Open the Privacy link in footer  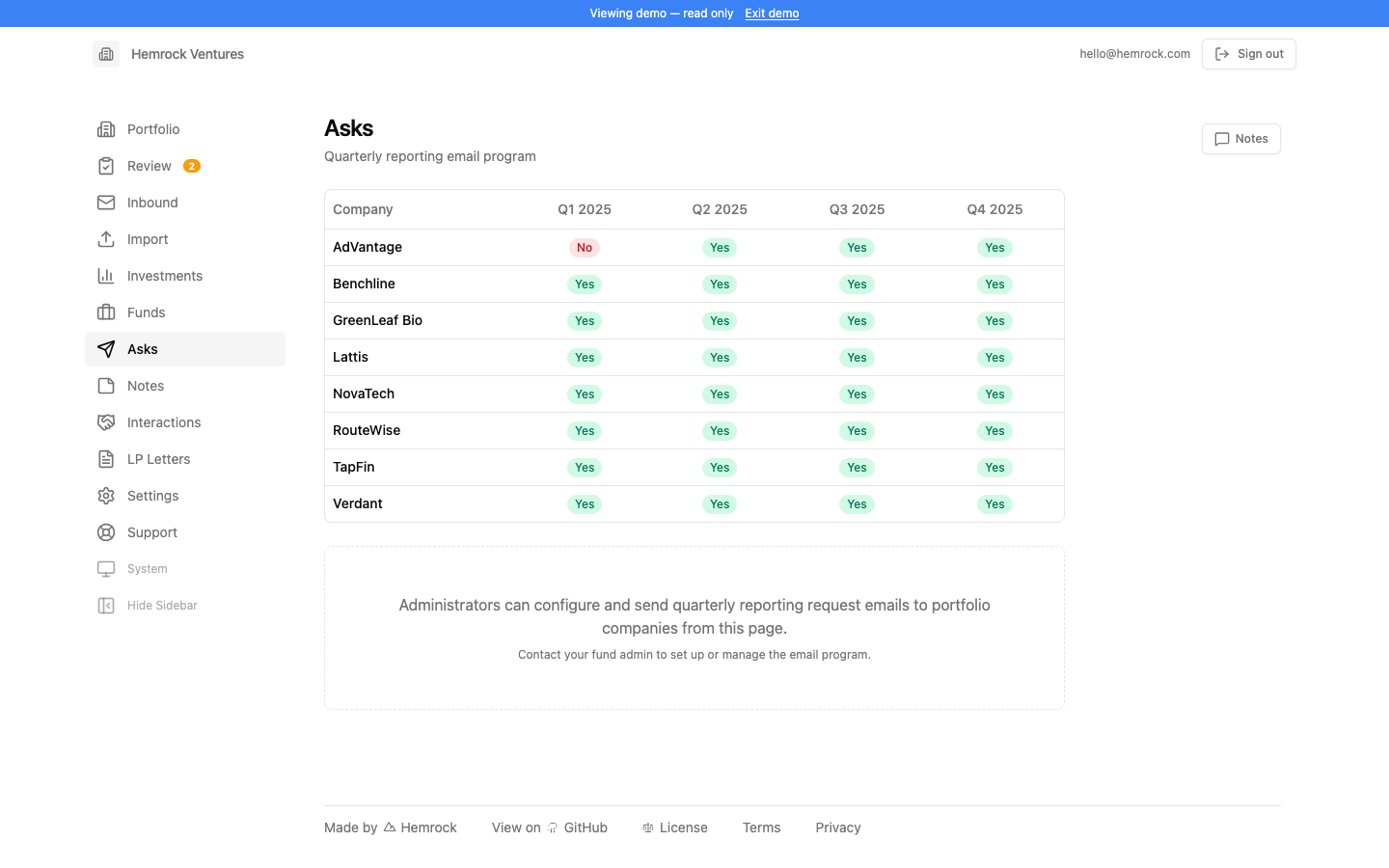[838, 827]
